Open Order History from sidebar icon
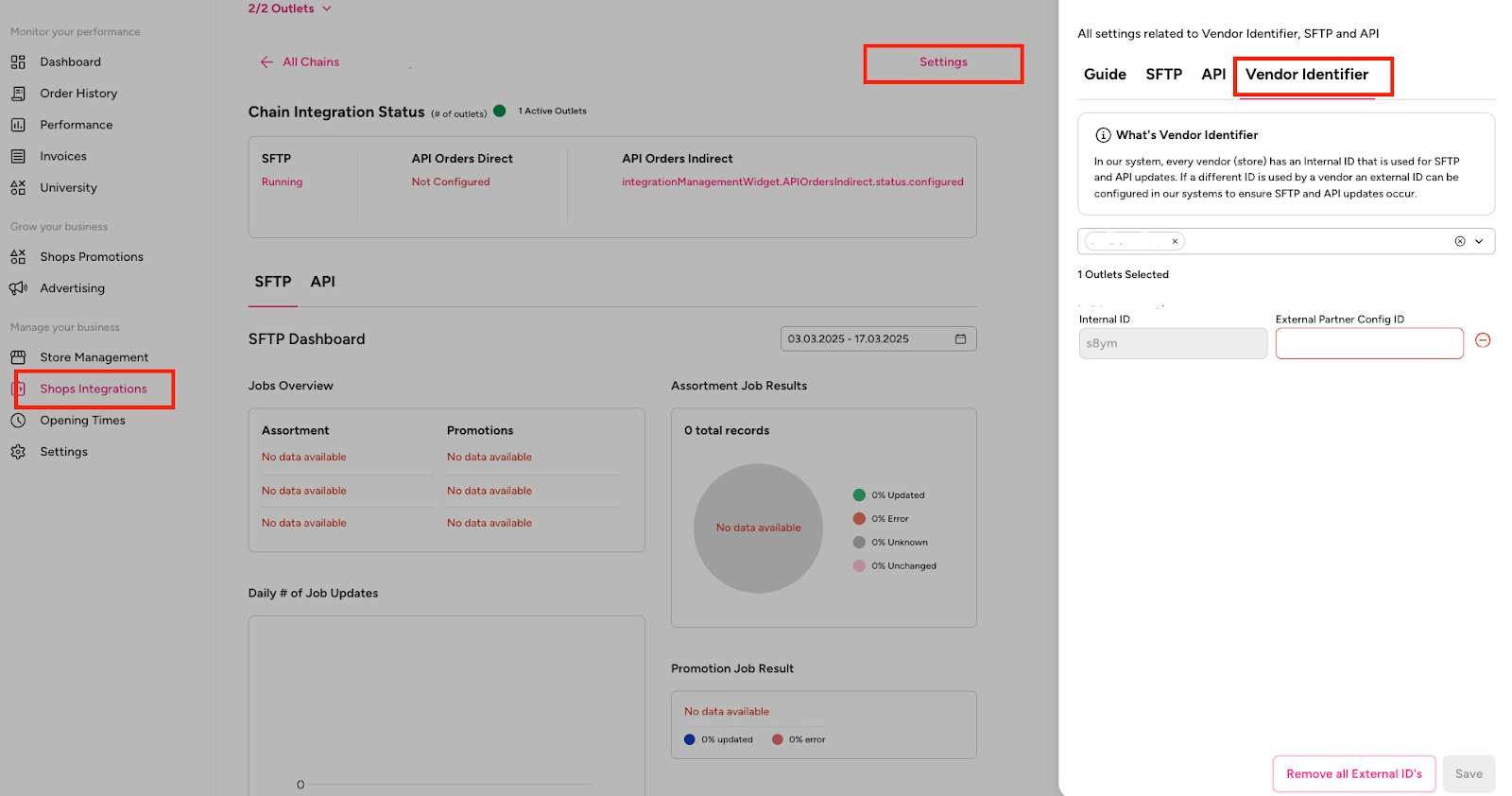1512x796 pixels. coord(18,94)
